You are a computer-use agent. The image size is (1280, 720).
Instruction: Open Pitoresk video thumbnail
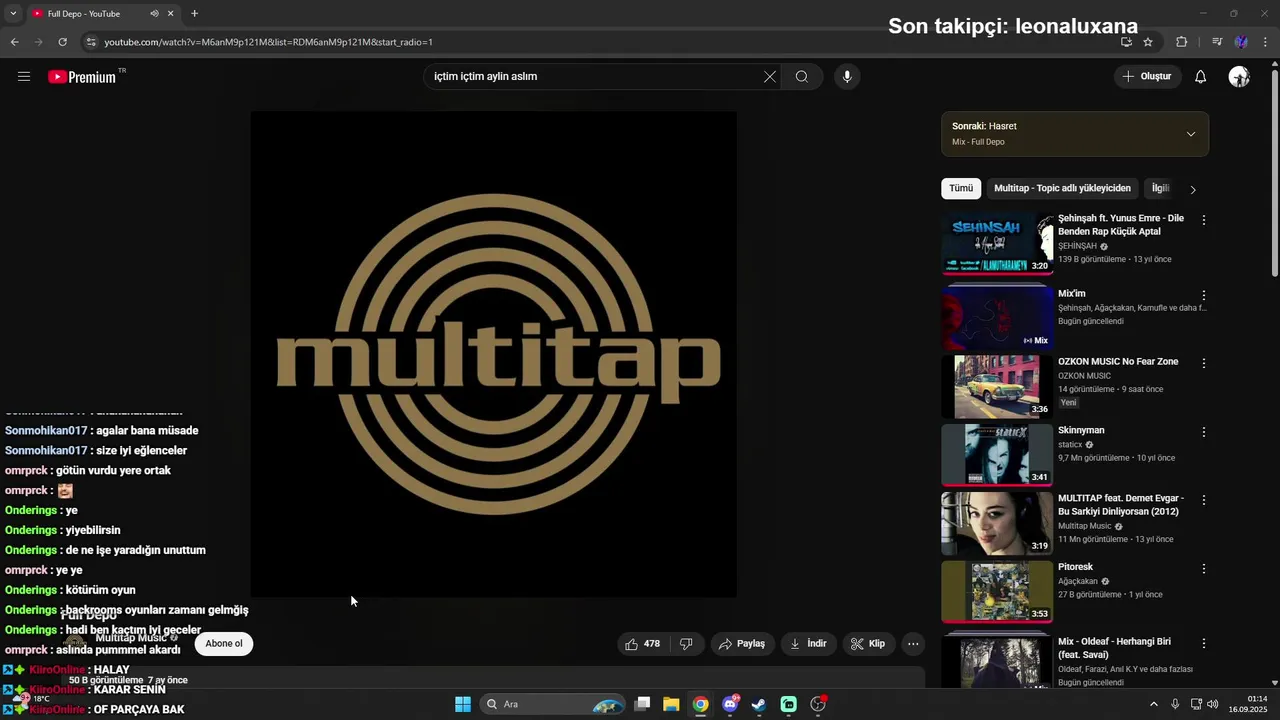point(997,592)
